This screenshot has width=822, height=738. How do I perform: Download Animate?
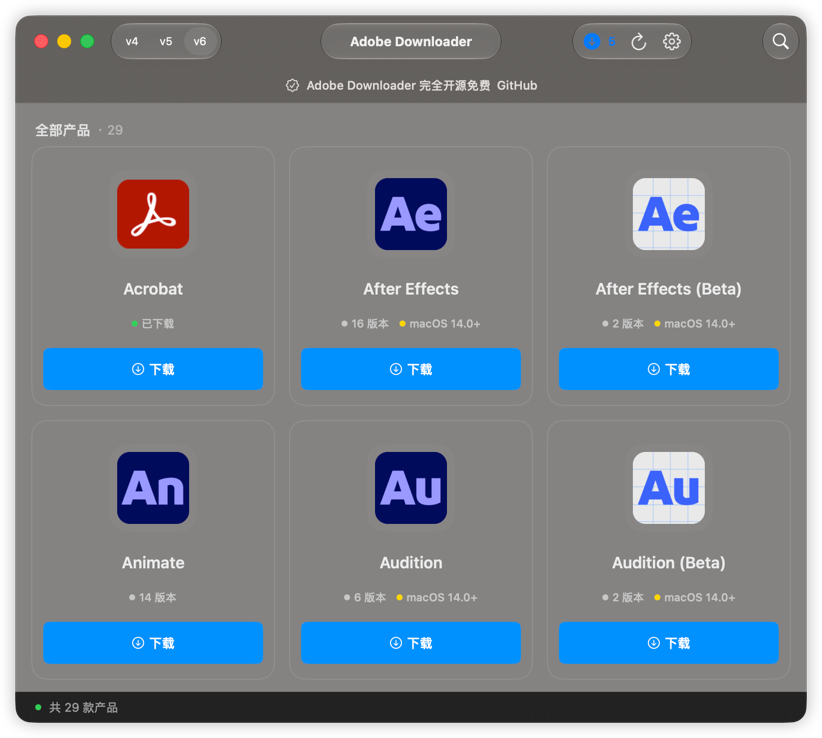[153, 643]
